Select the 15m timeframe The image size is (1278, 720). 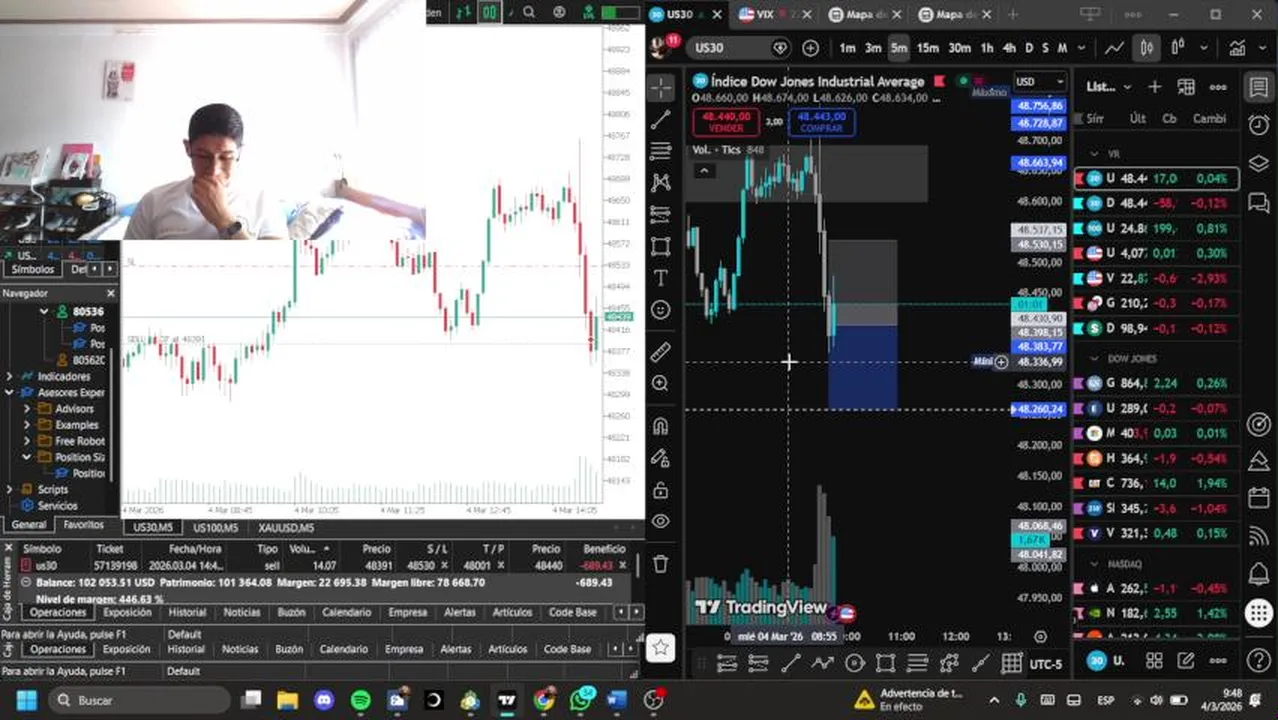pyautogui.click(x=927, y=48)
